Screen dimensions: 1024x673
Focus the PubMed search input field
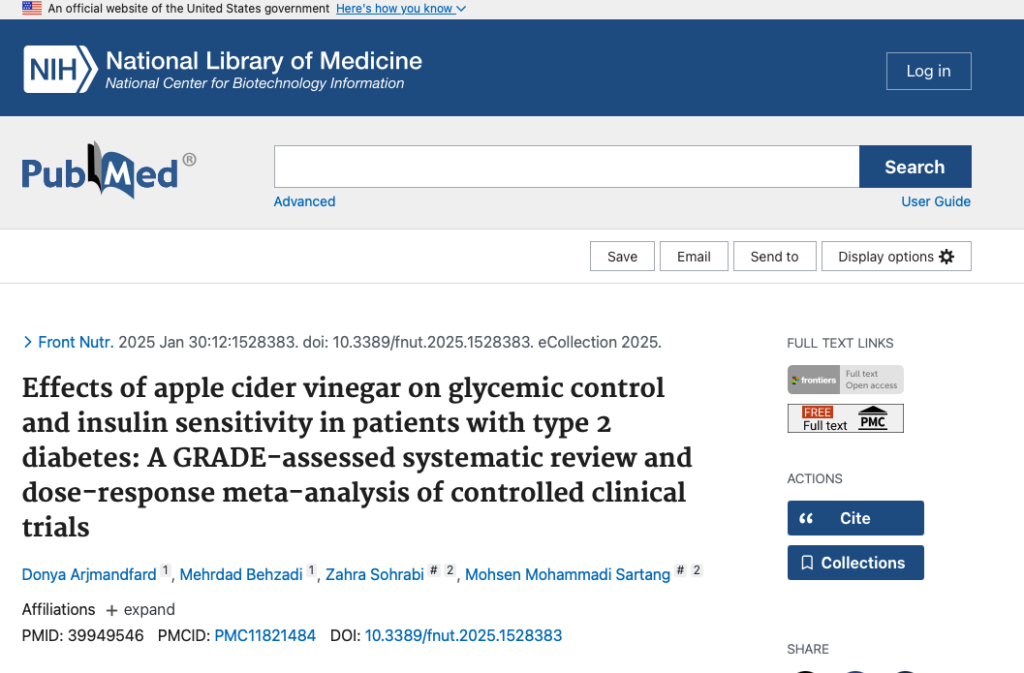(566, 167)
